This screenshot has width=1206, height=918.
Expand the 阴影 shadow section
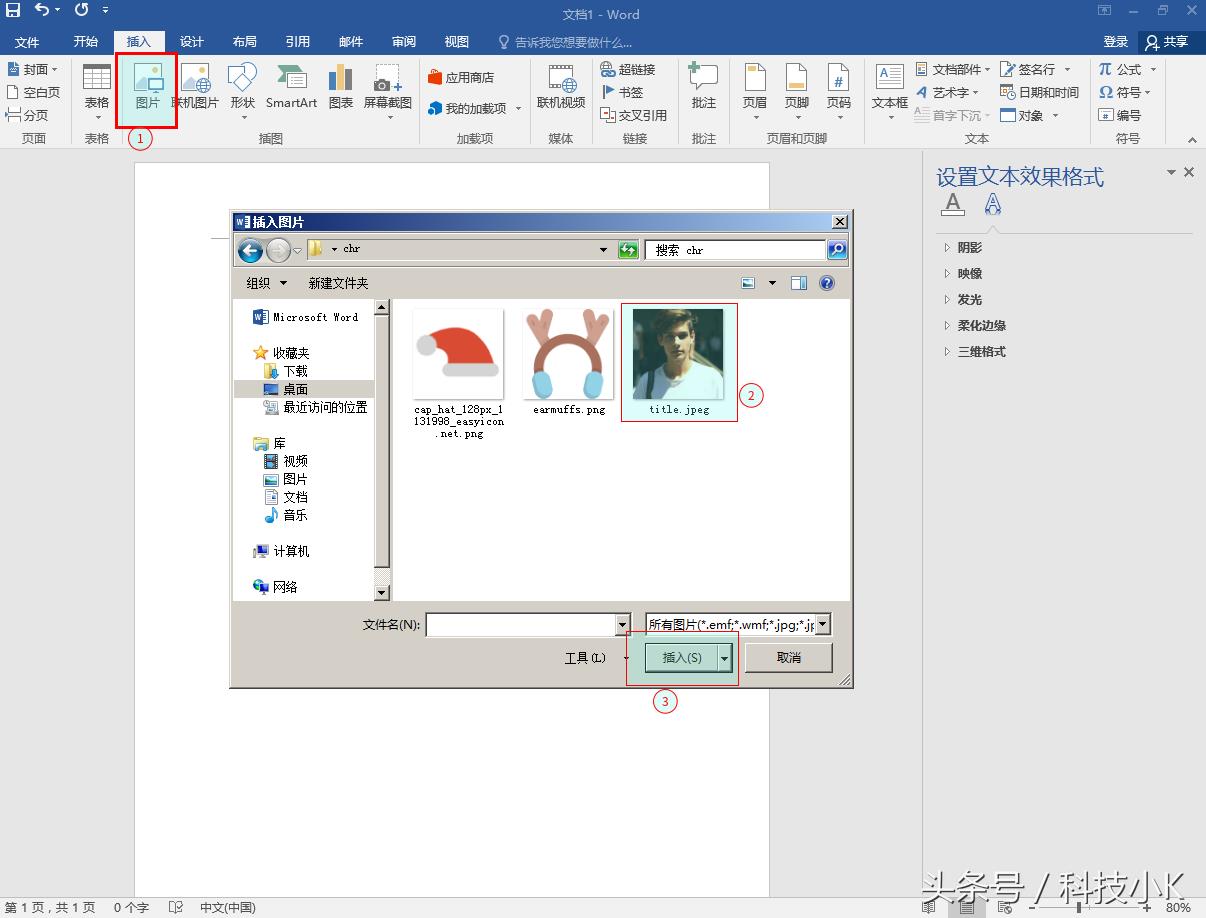969,248
